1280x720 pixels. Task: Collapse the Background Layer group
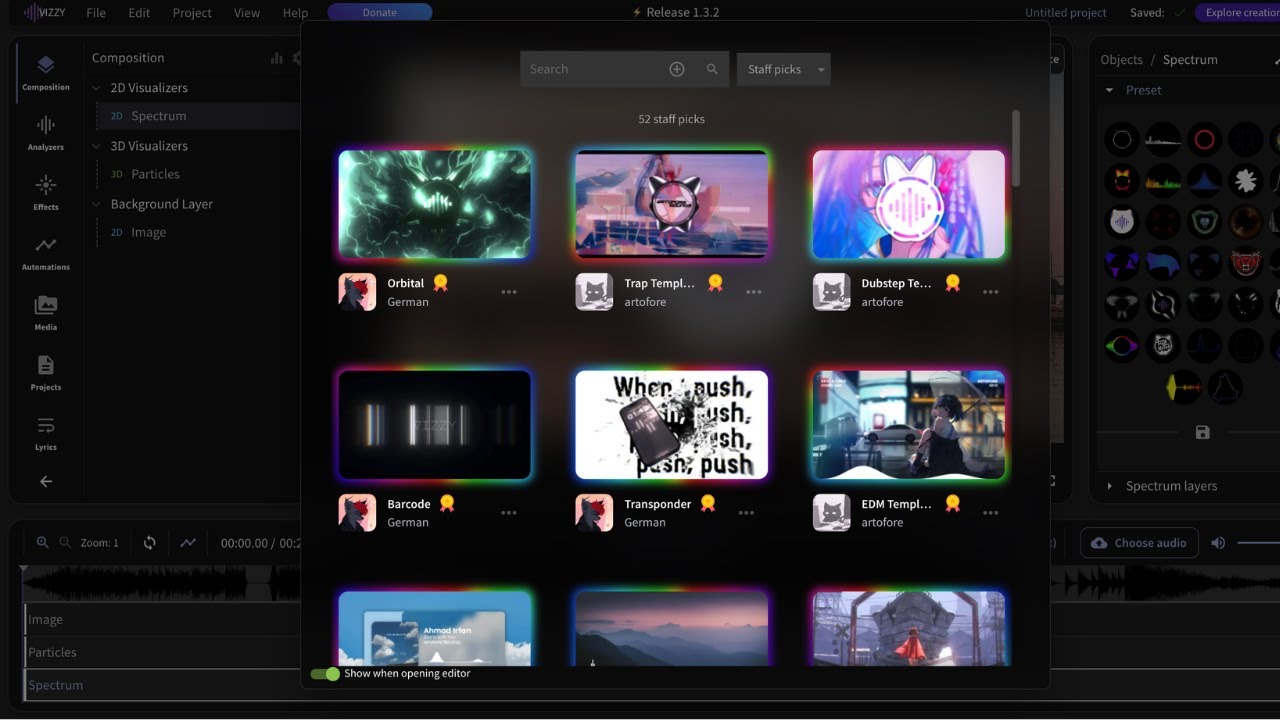(97, 204)
